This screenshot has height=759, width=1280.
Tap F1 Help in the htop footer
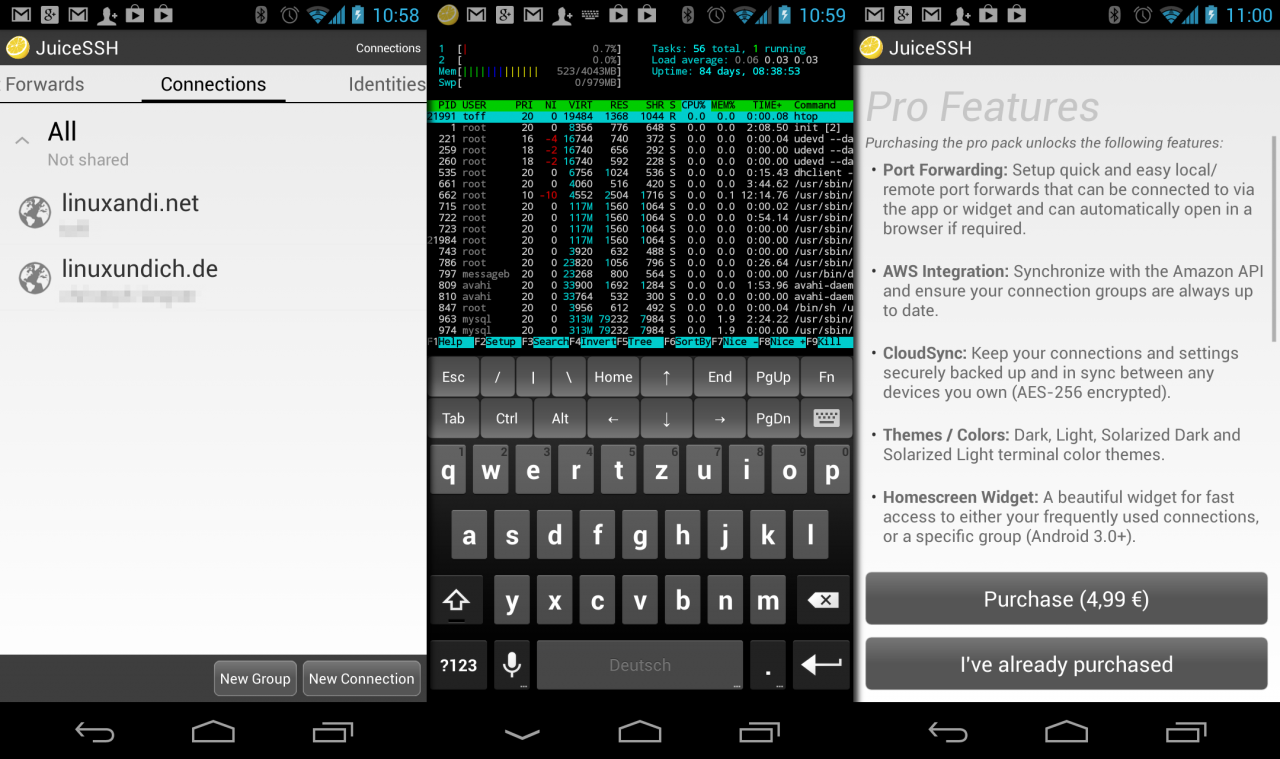tap(450, 342)
